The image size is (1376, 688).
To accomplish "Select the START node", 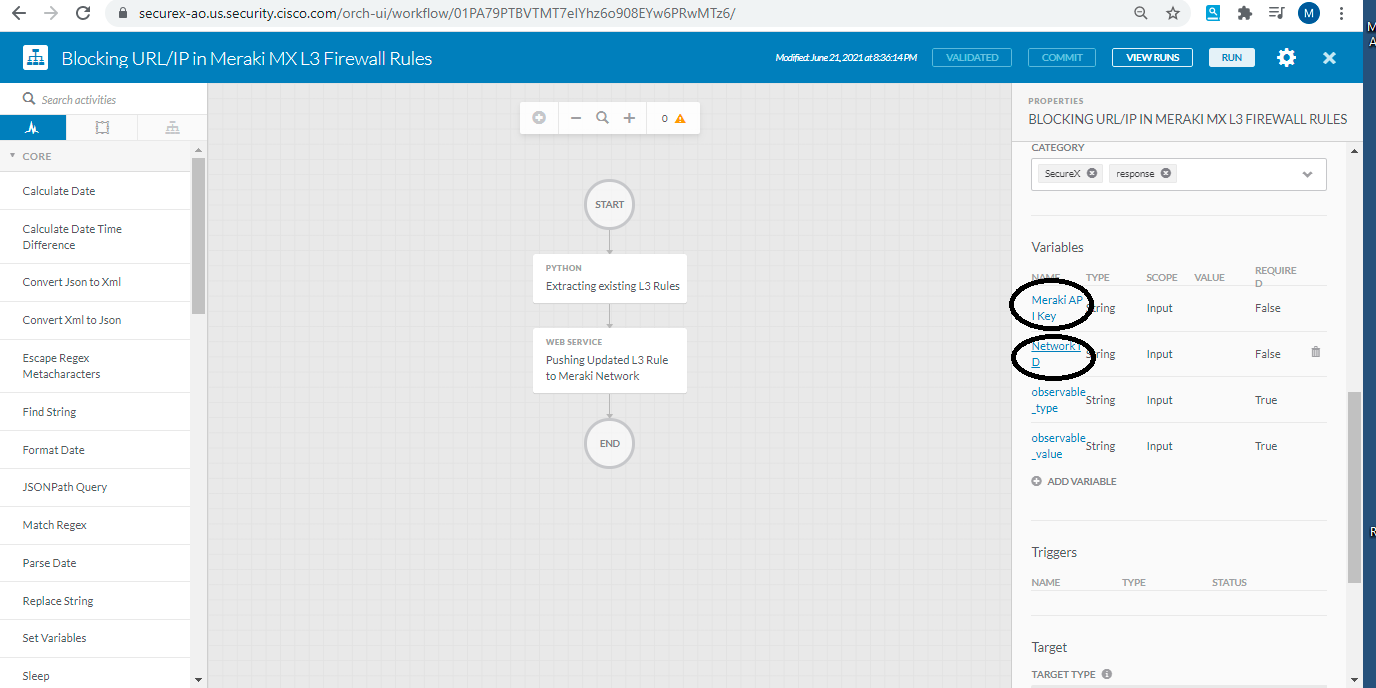I will 609,204.
